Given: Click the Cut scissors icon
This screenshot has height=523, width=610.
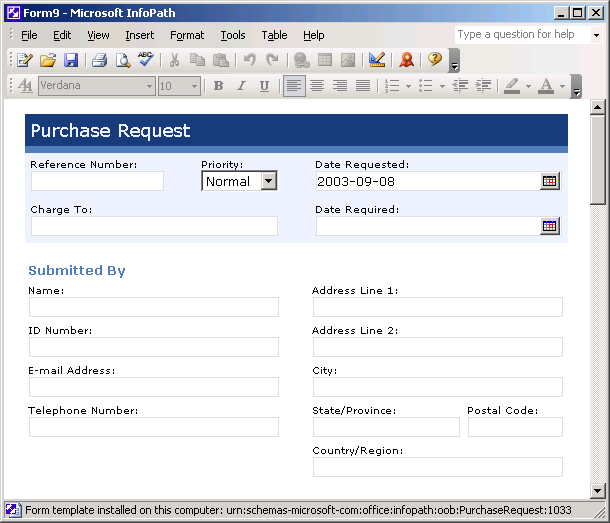Looking at the screenshot, I should click(x=174, y=60).
